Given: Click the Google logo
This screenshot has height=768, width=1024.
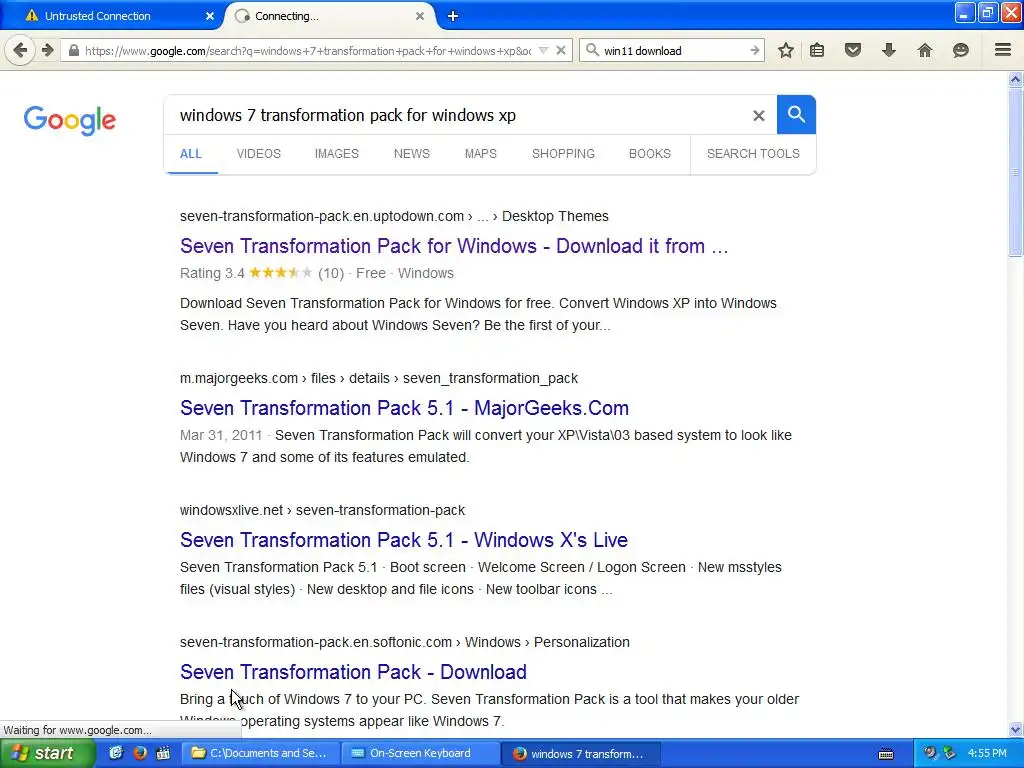Looking at the screenshot, I should click(x=70, y=120).
